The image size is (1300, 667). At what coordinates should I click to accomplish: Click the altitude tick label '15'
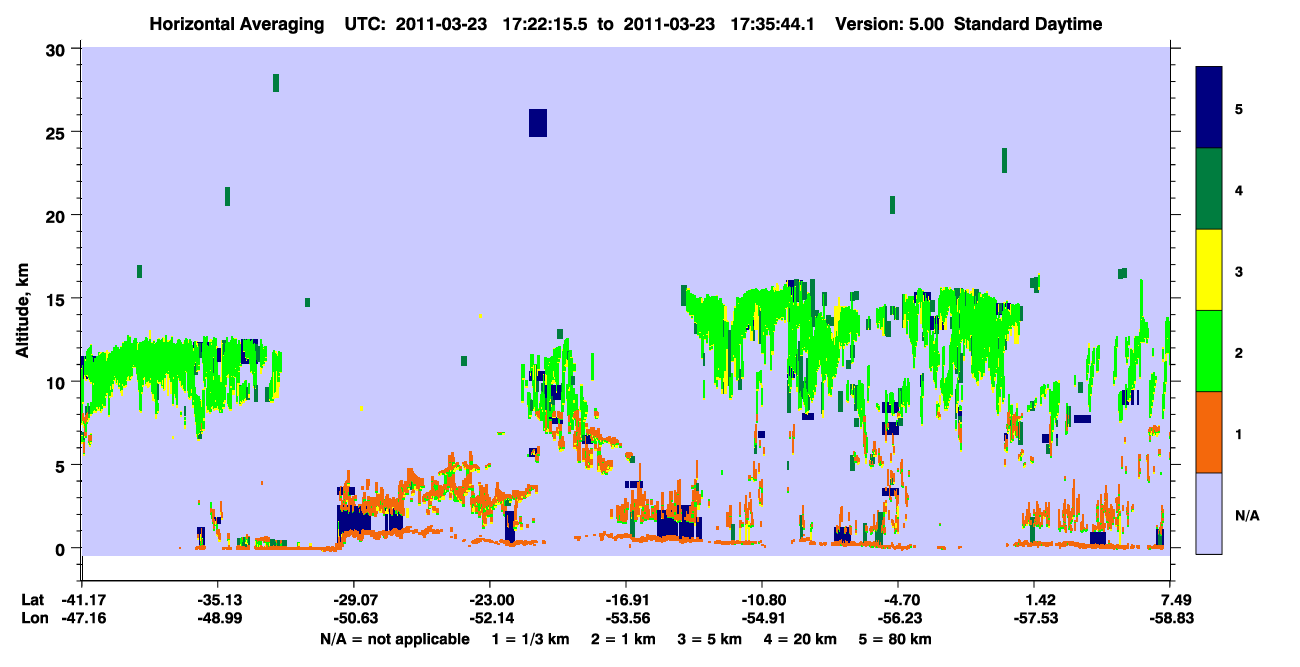click(x=58, y=299)
